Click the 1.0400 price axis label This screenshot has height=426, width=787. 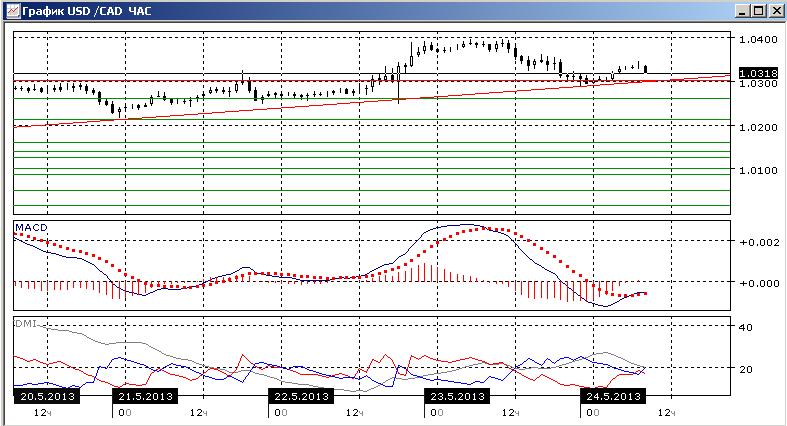758,39
